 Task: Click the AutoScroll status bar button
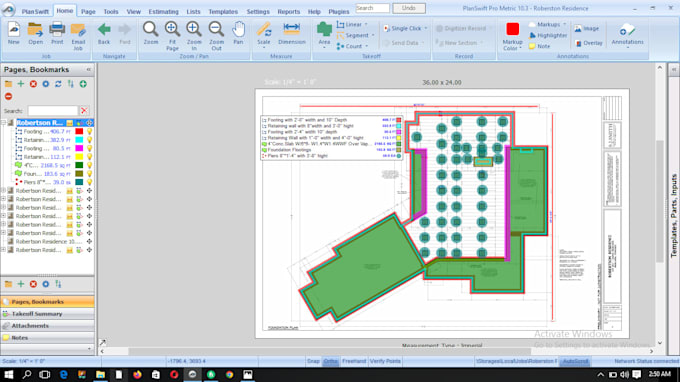tap(575, 361)
